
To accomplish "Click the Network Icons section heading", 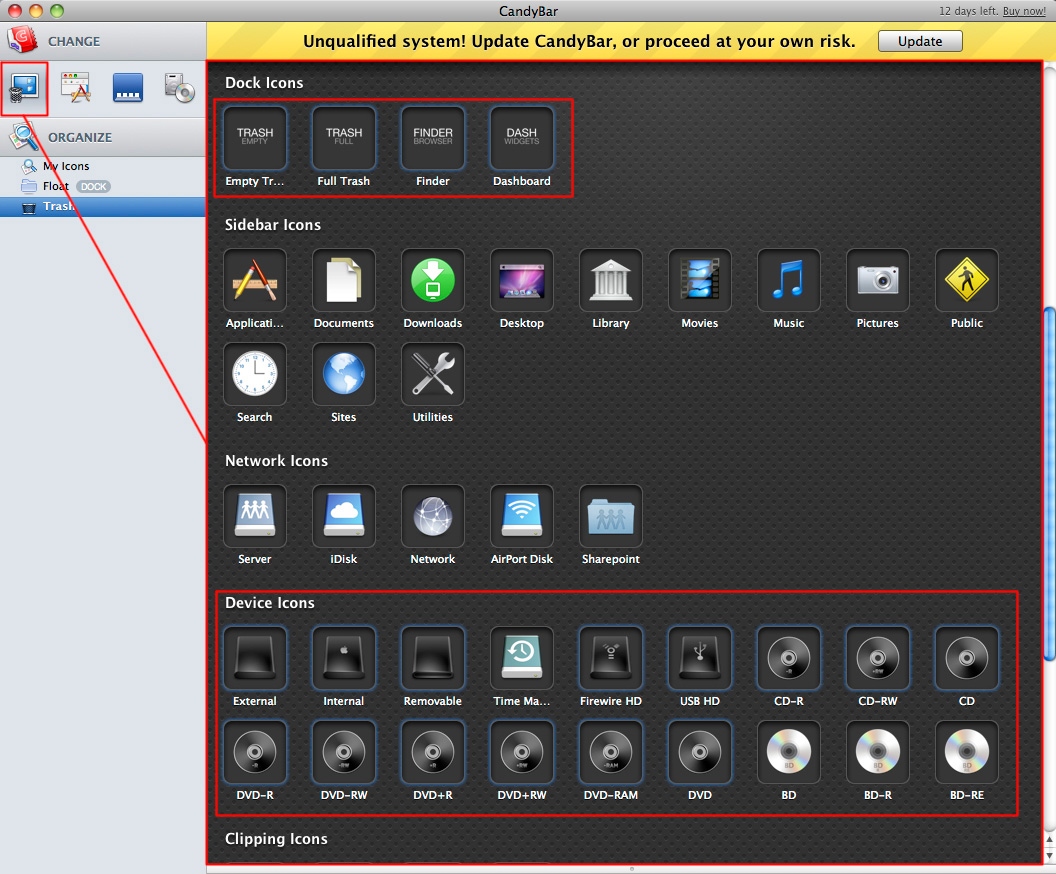I will (x=276, y=461).
